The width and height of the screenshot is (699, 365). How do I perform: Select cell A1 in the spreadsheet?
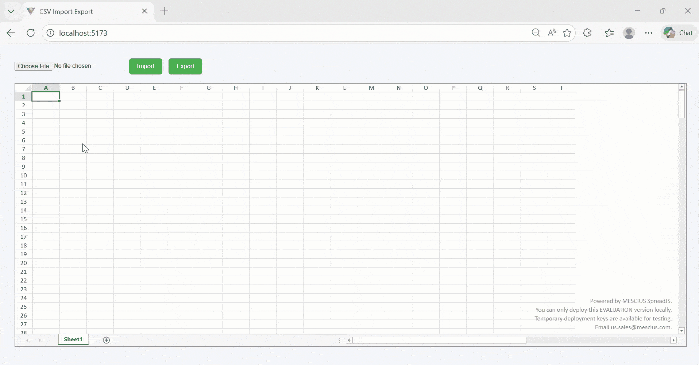point(46,97)
